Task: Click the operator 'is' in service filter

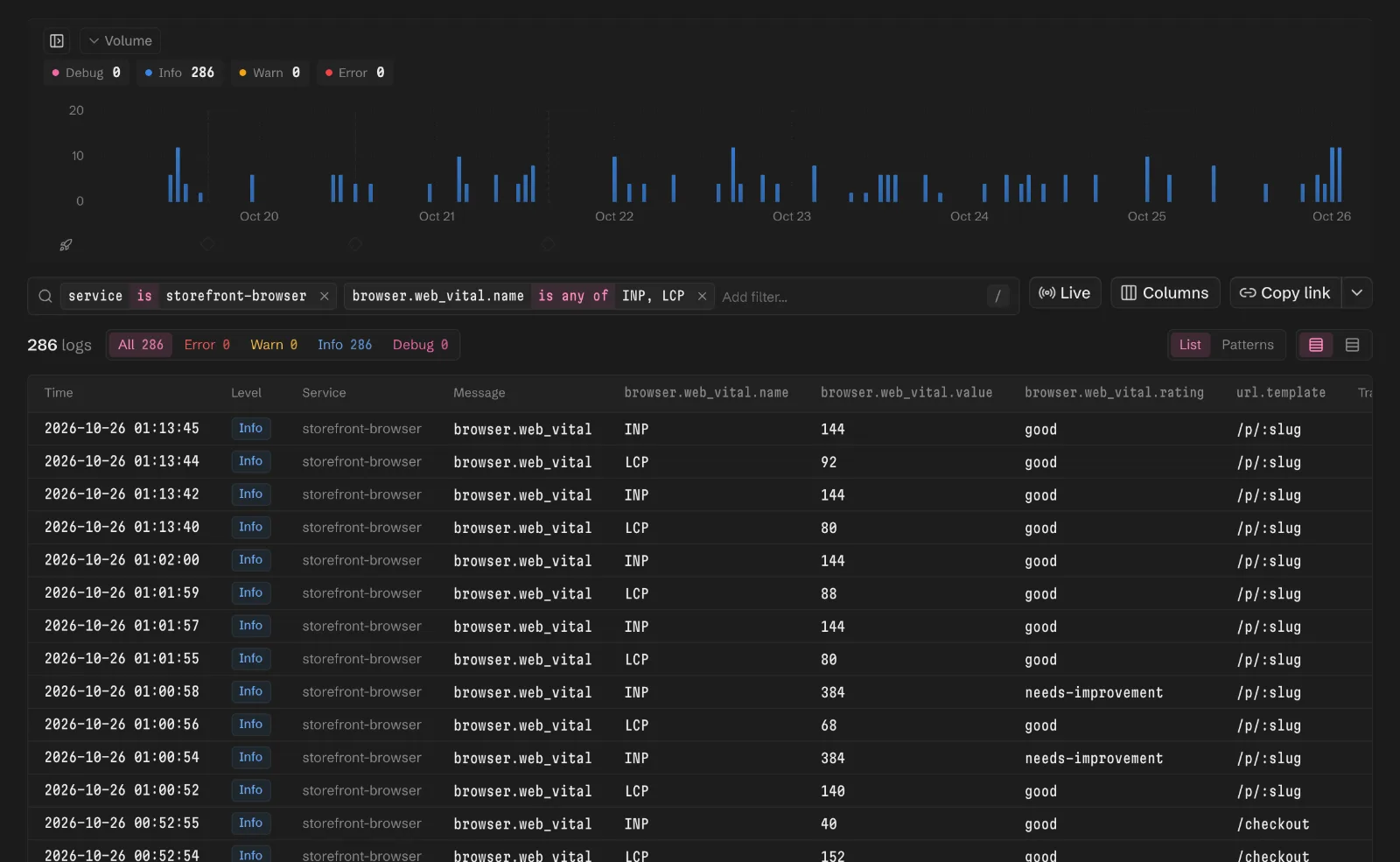Action: (144, 296)
